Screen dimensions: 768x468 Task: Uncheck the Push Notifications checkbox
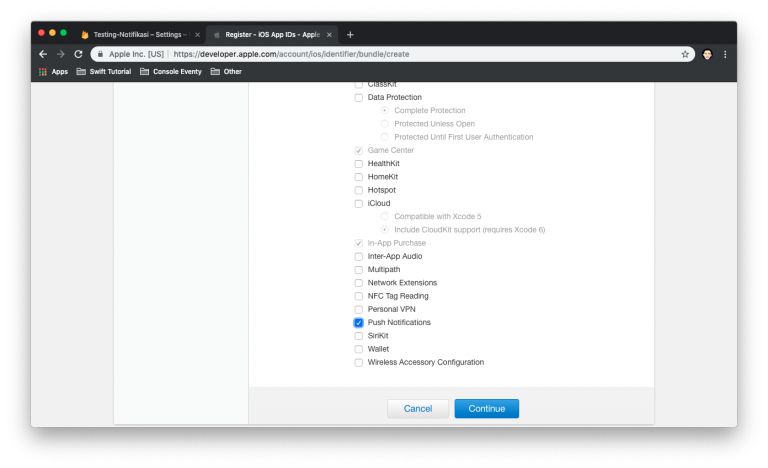359,323
